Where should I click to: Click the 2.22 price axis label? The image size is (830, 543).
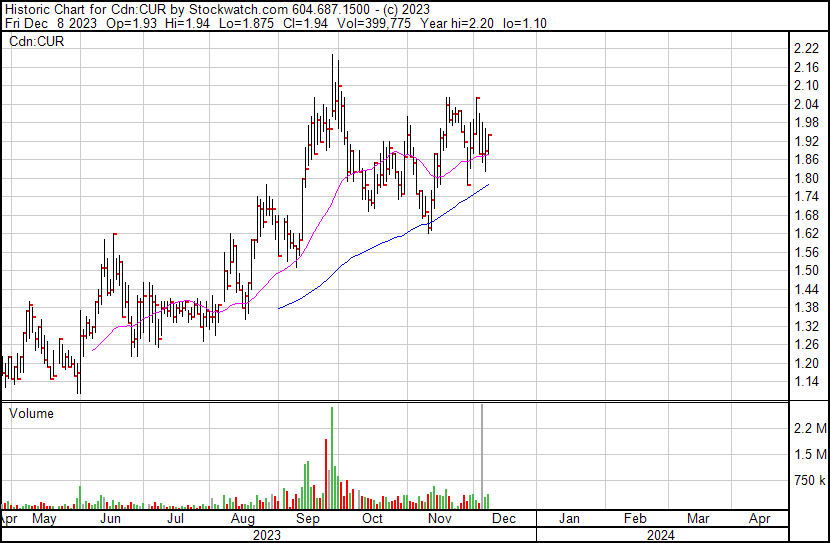[806, 49]
